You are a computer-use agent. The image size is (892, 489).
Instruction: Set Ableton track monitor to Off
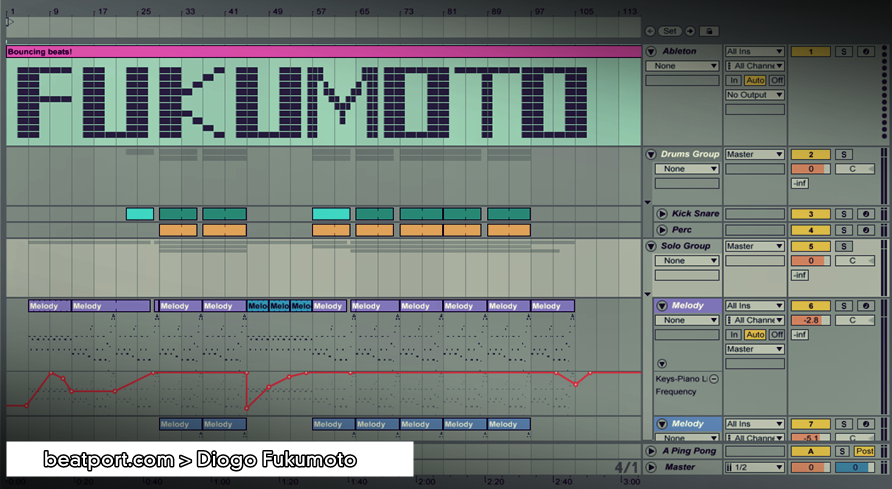point(777,81)
